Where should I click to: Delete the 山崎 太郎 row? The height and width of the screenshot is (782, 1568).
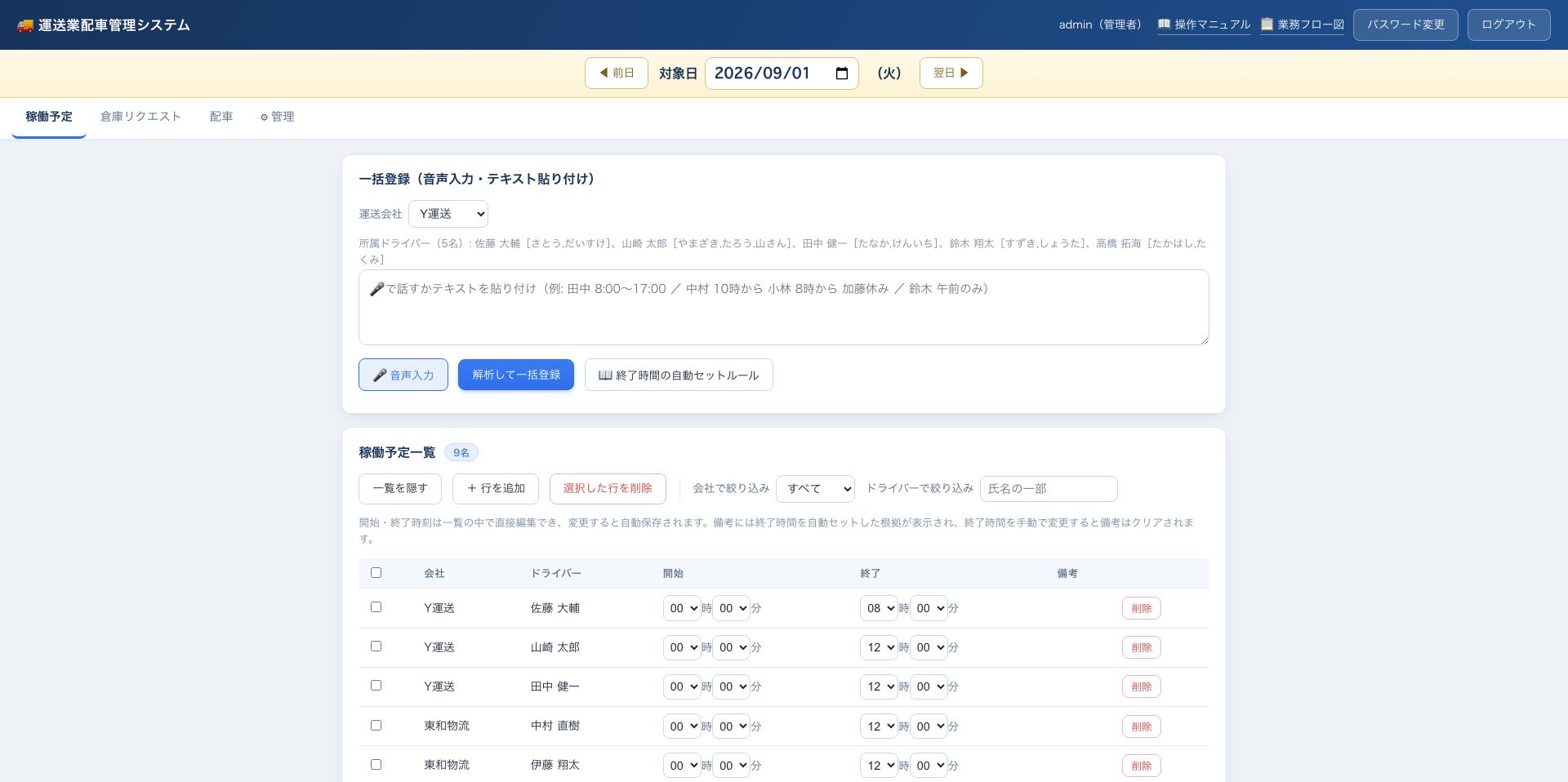1142,647
